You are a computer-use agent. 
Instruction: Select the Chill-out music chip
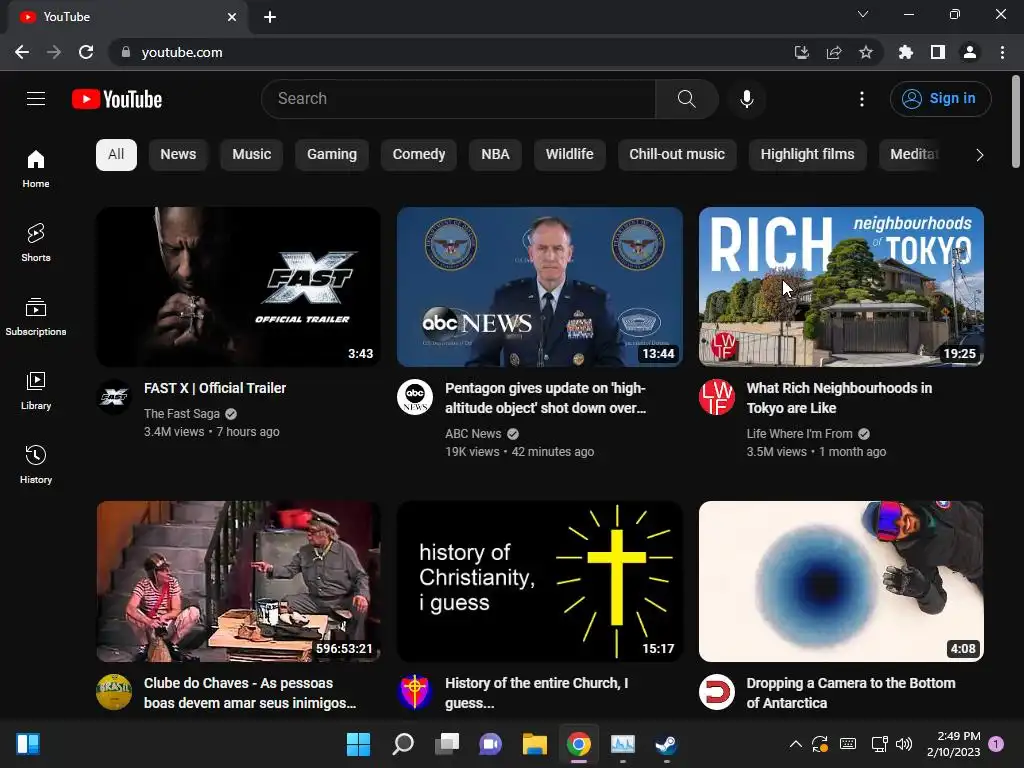coord(677,155)
